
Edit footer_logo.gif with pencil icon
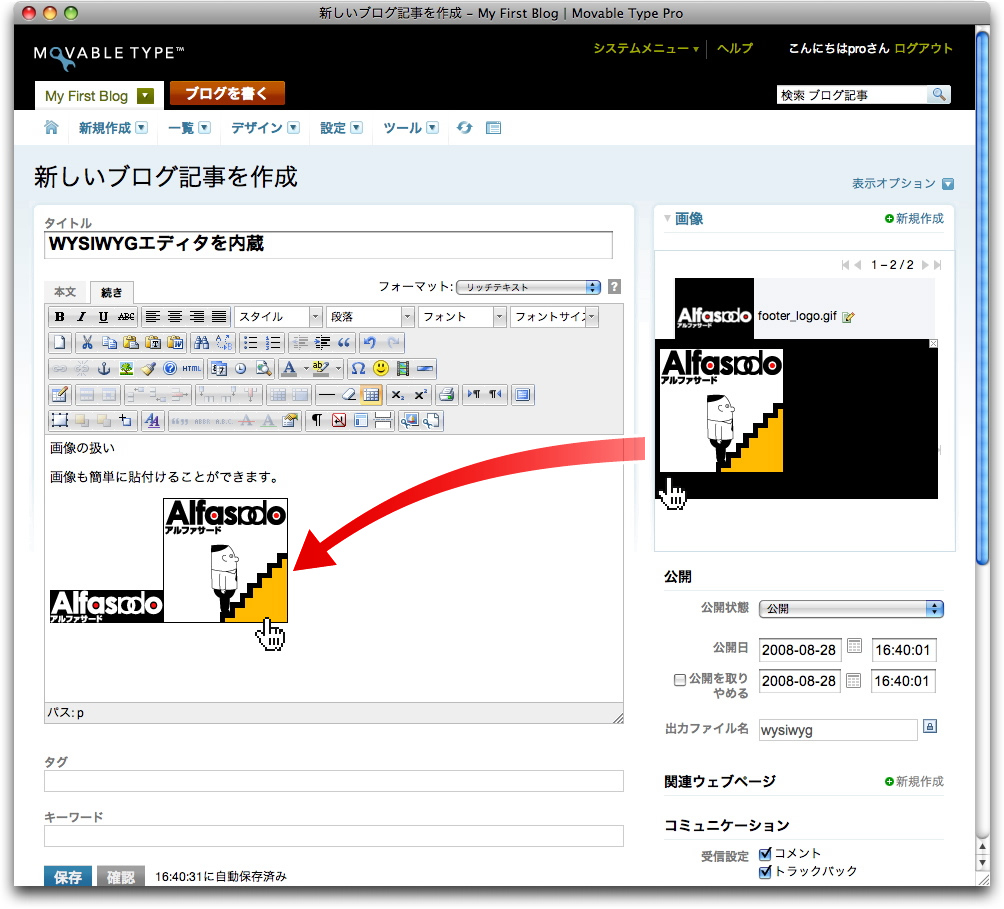coord(848,317)
